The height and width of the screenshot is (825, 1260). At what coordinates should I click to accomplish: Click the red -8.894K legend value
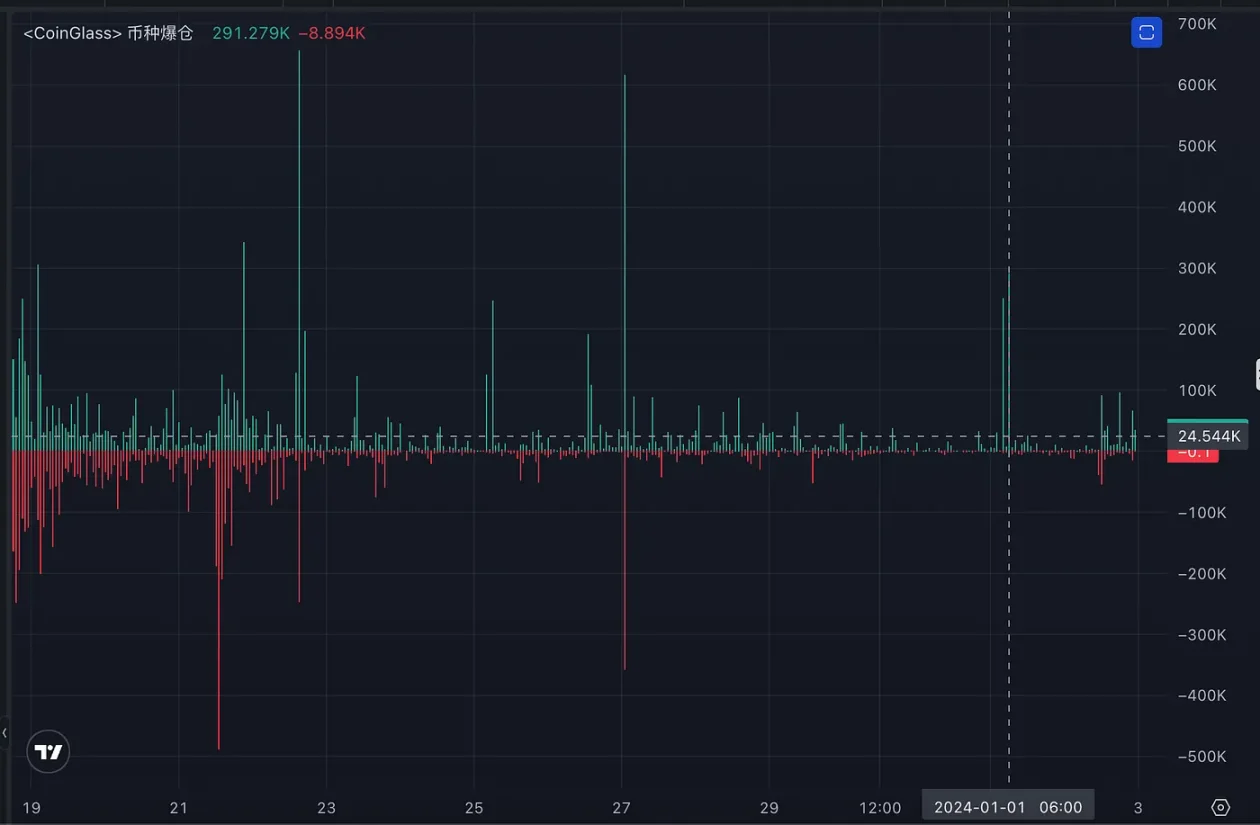pyautogui.click(x=332, y=33)
